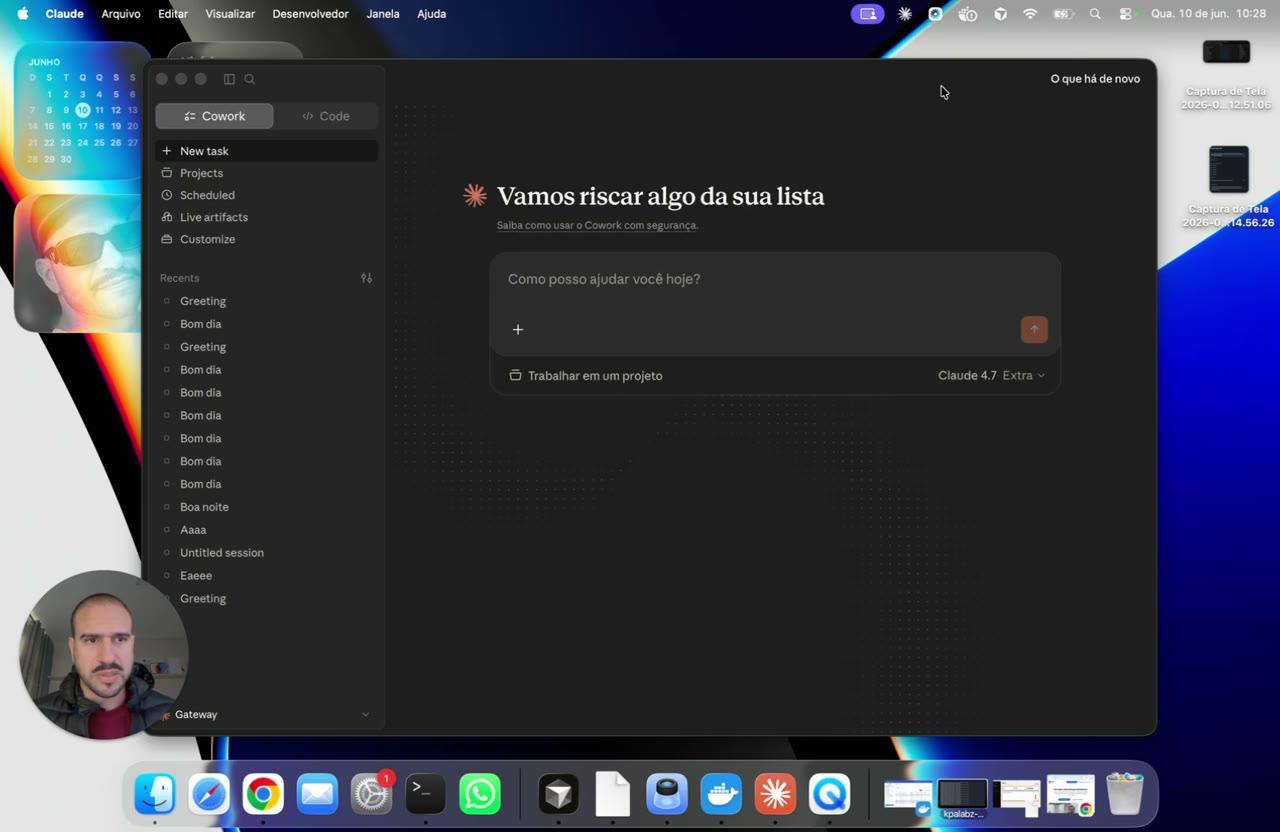
Task: Open Docker in the Dock
Action: click(x=721, y=795)
